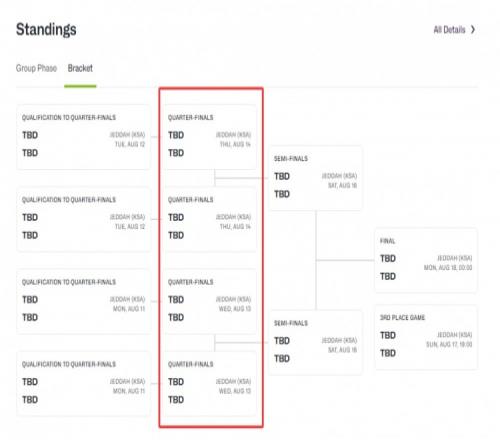Image resolution: width=500 pixels, height=440 pixels.
Task: Open the first Quarter-Finals match on Thu Aug 14
Action: pos(211,137)
